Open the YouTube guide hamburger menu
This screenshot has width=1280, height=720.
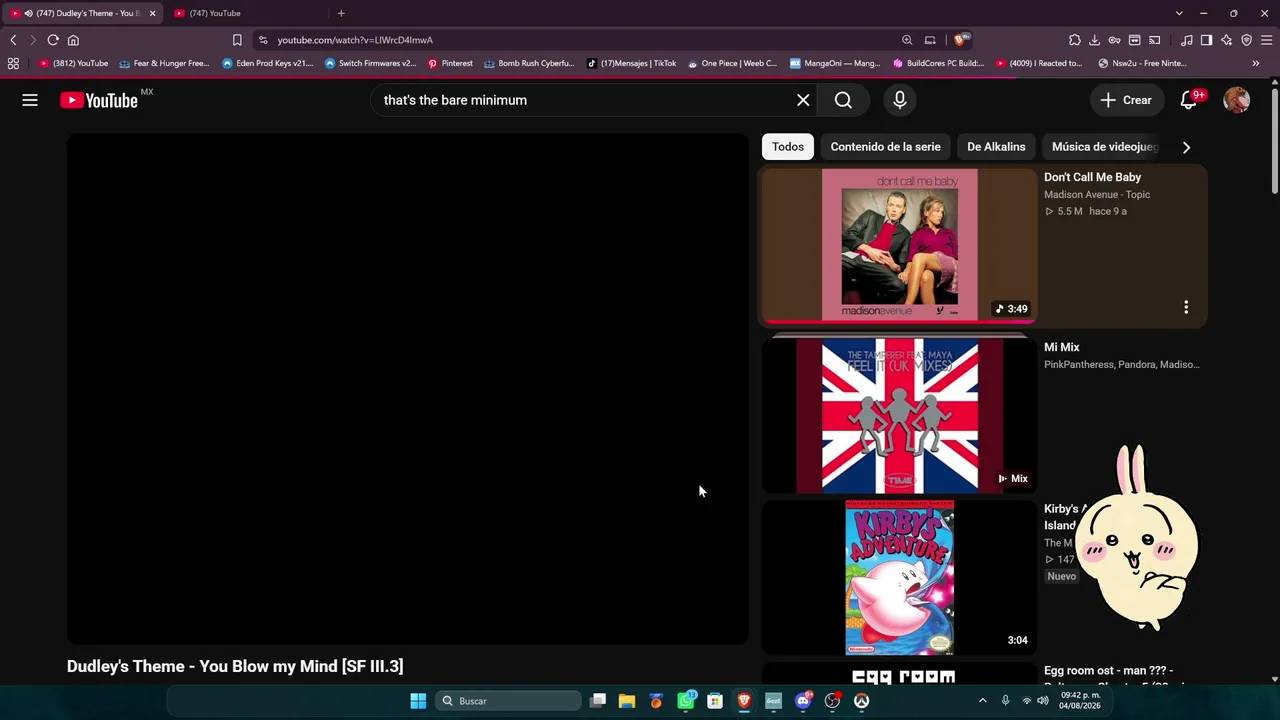(x=30, y=100)
